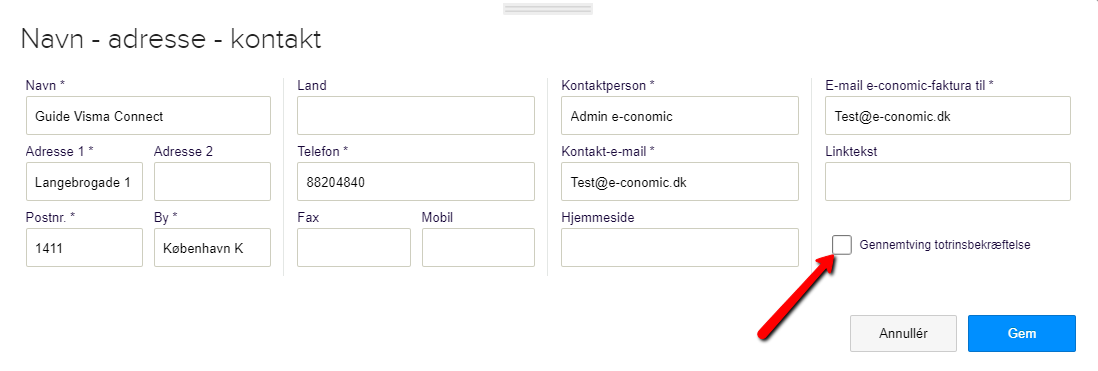This screenshot has width=1098, height=371.
Task: Select the By field with København K
Action: coord(212,247)
